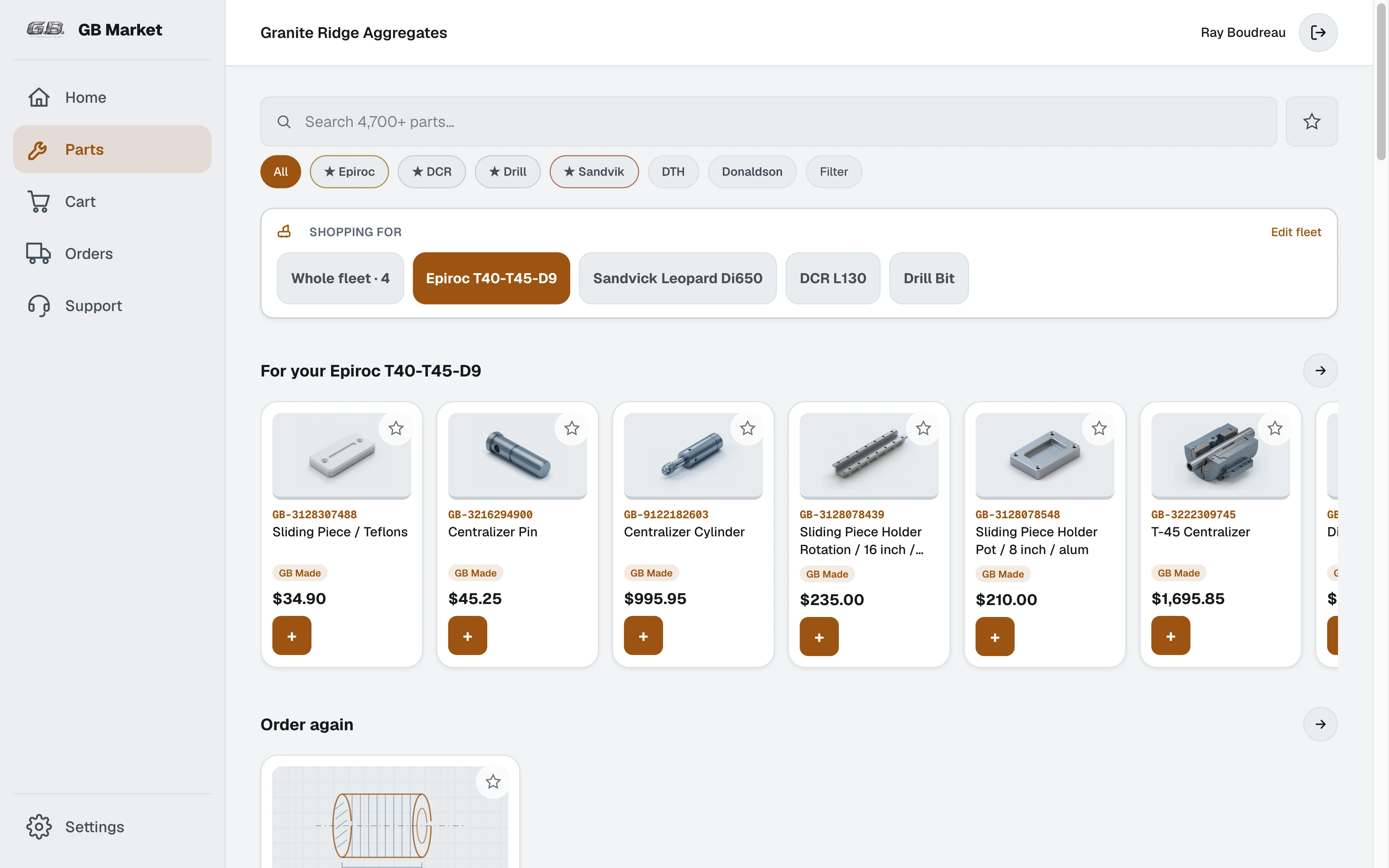This screenshot has width=1389, height=868.
Task: Click part number GB-9122182603
Action: click(666, 515)
